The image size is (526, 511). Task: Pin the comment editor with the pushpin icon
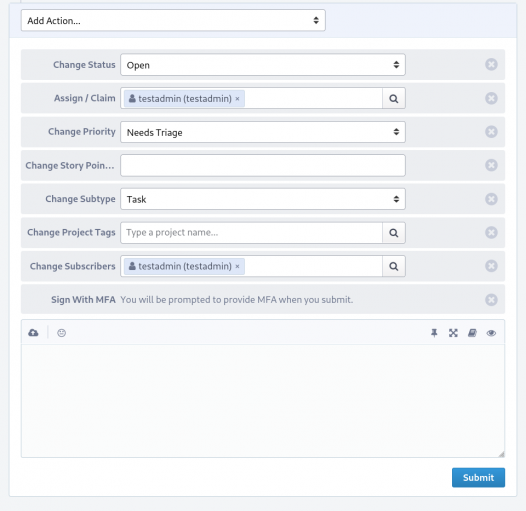(x=434, y=333)
